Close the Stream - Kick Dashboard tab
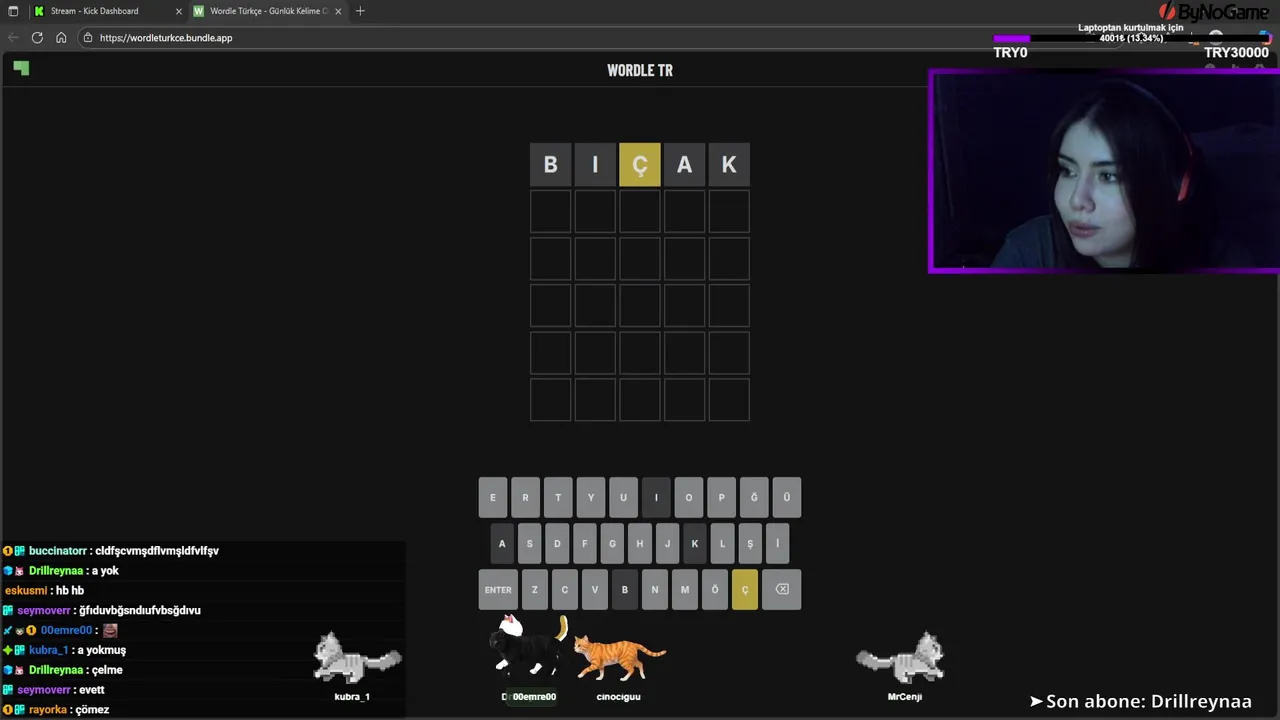Viewport: 1280px width, 720px height. point(179,11)
